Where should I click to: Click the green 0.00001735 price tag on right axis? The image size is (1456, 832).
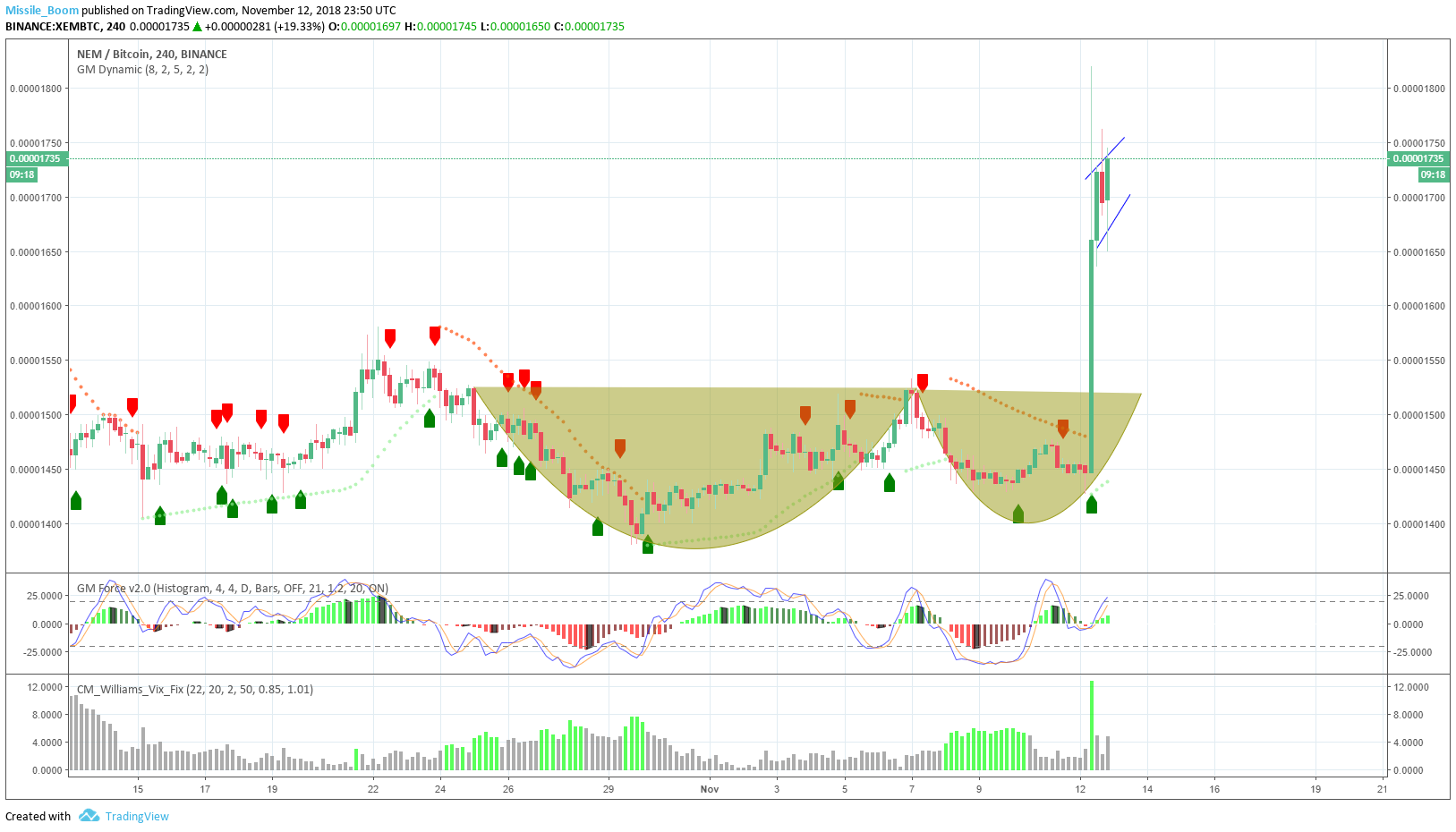click(x=1418, y=159)
